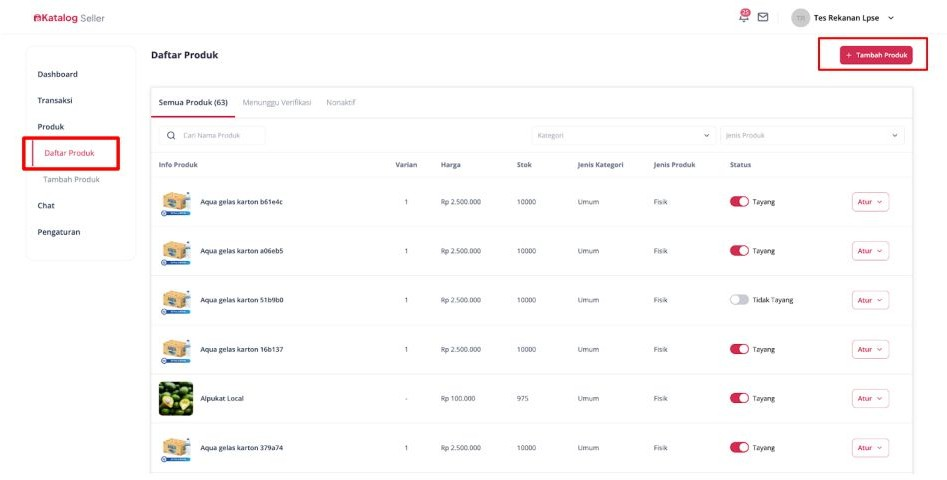The image size is (947, 480).
Task: Click thumbnail of Aqua gelas karton b61e4c
Action: [176, 202]
